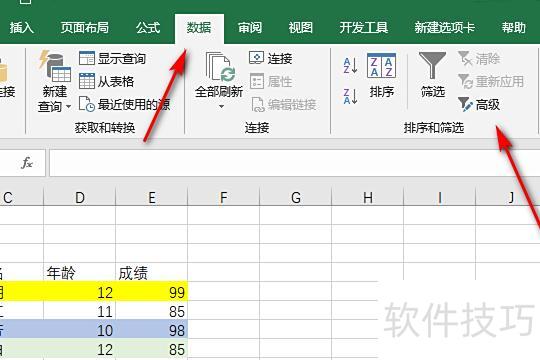The image size is (540, 360).
Task: Select column F header
Action: (224, 198)
